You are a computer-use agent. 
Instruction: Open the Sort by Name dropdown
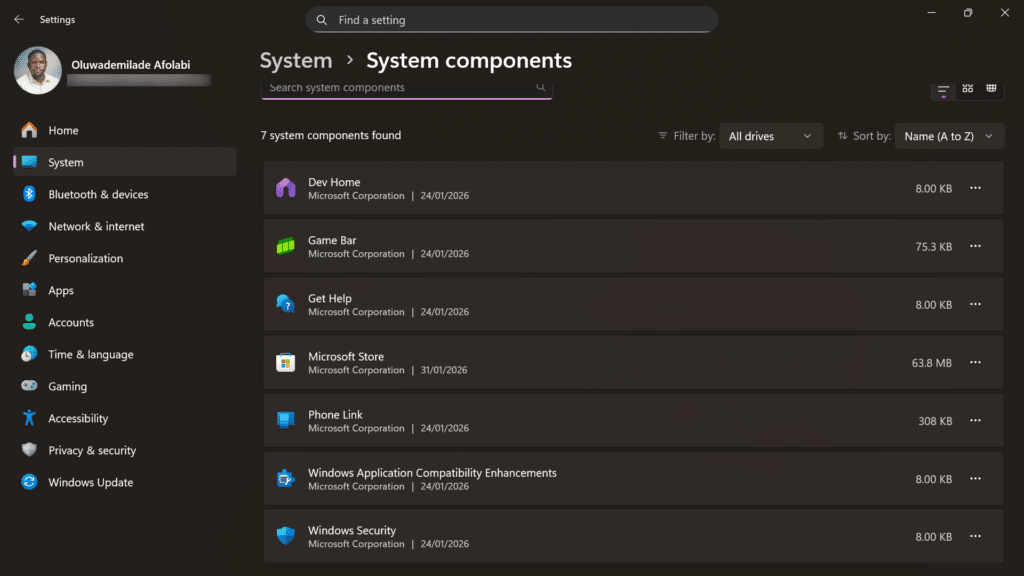tap(949, 136)
